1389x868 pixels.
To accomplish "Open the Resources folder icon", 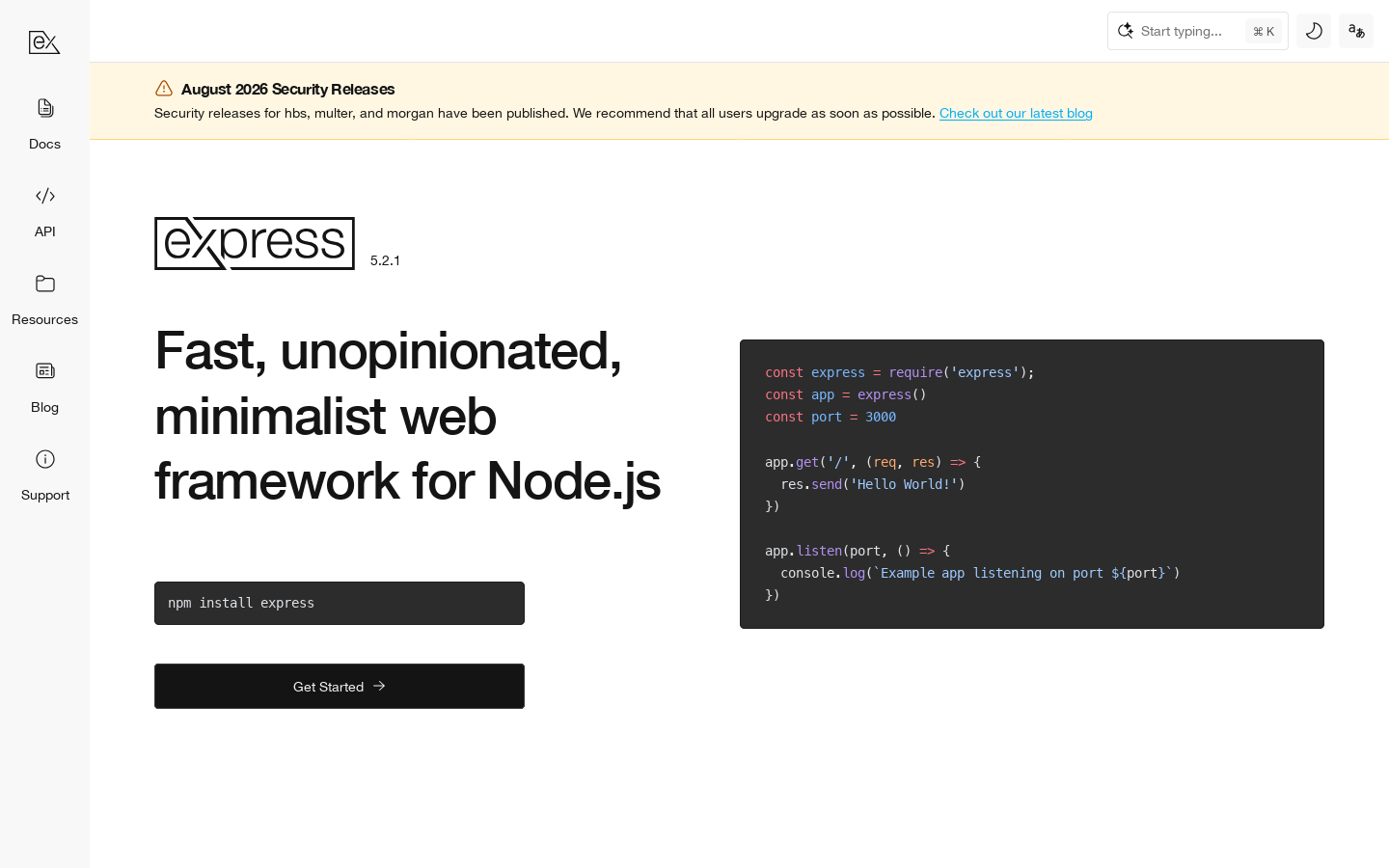I will pyautogui.click(x=44, y=284).
